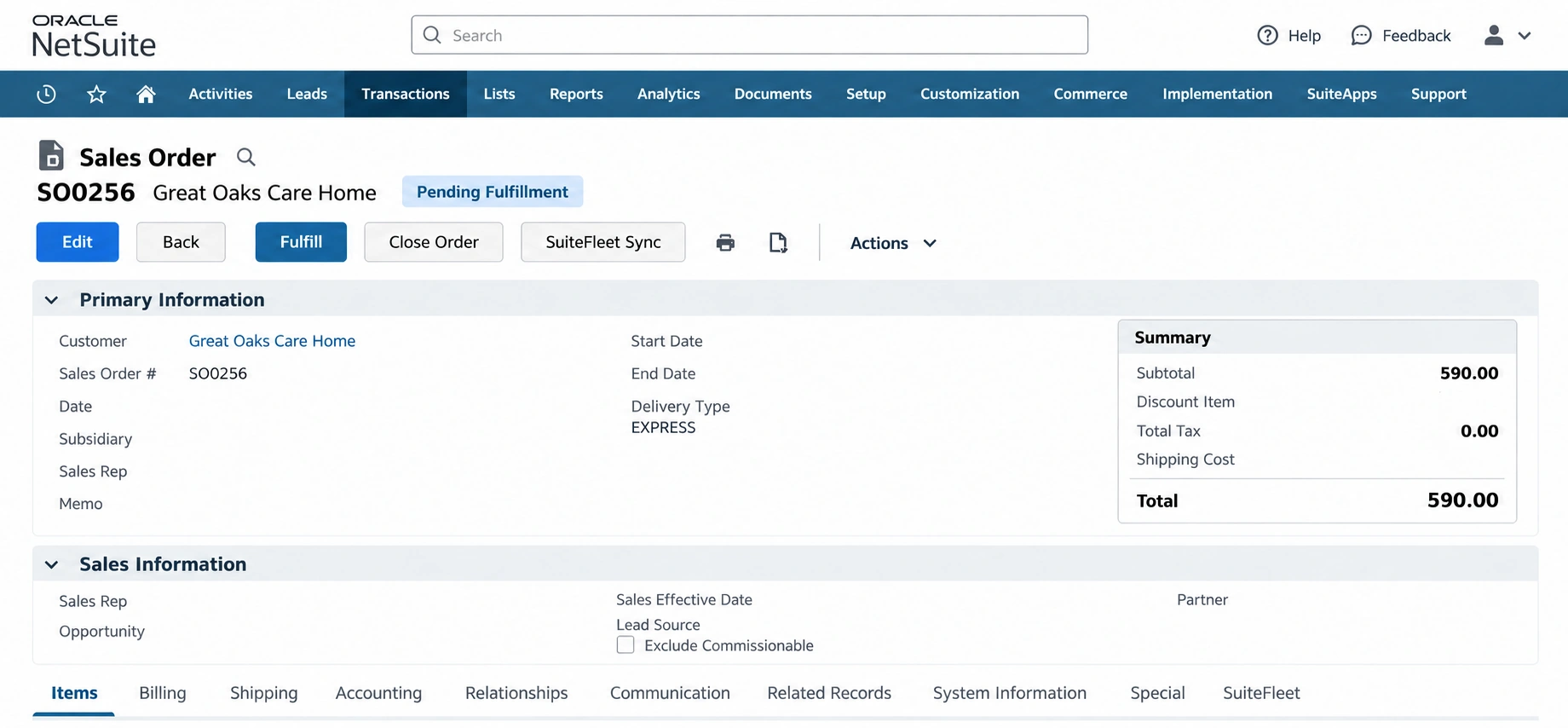Viewport: 1568px width, 728px height.
Task: Open the Analytics menu
Action: tap(669, 94)
